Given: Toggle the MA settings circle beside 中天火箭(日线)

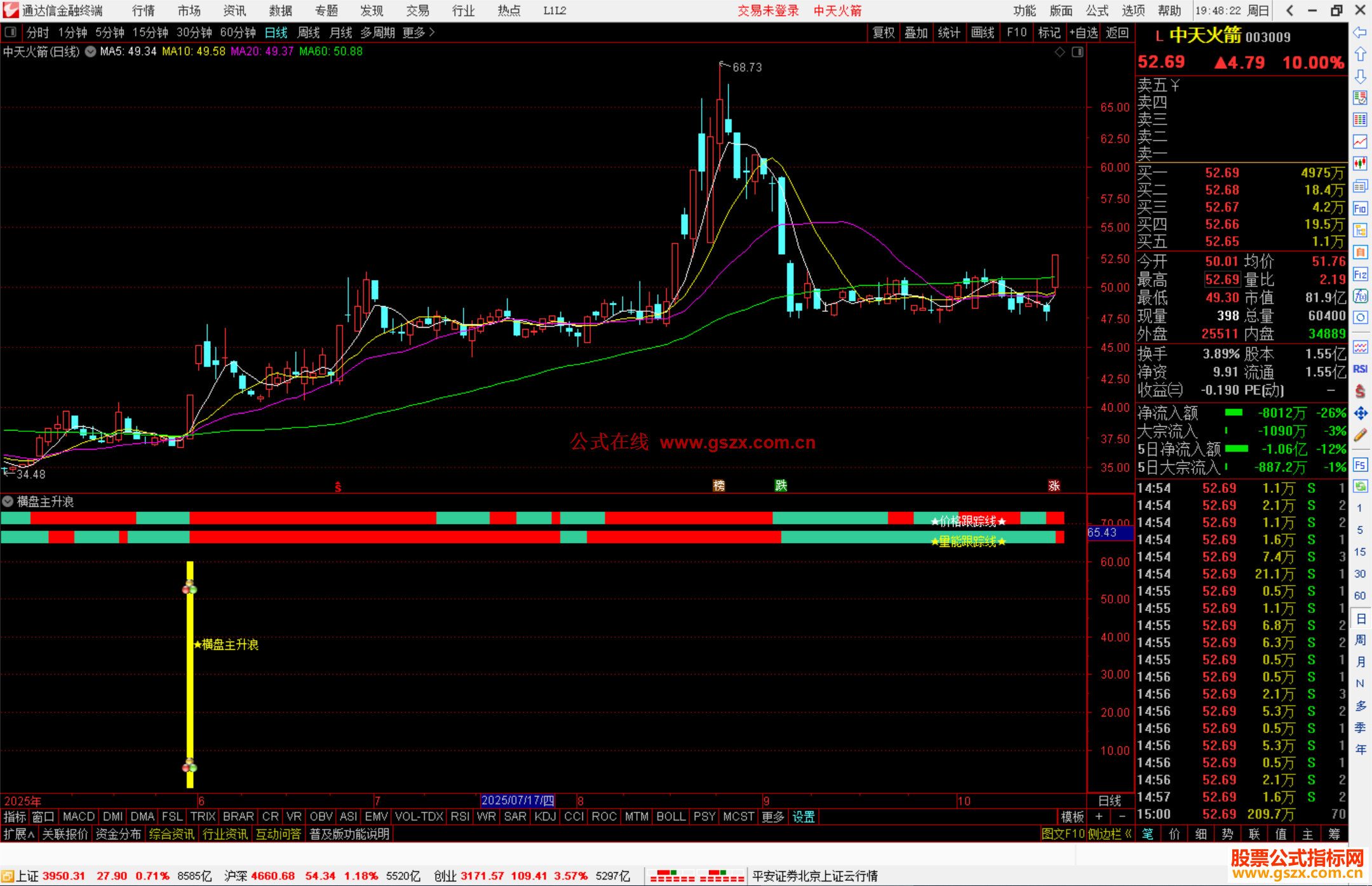Looking at the screenshot, I should (91, 51).
